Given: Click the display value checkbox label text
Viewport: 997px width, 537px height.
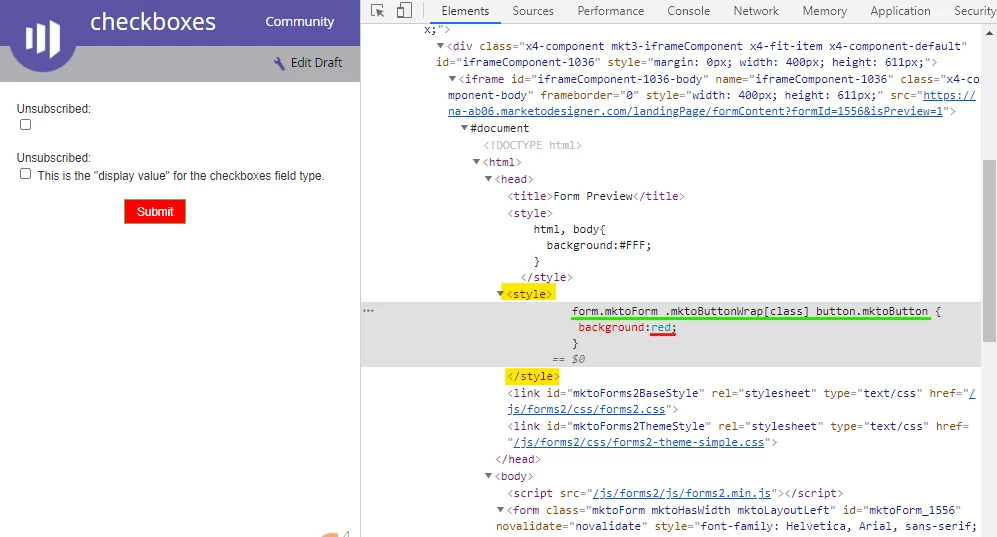Looking at the screenshot, I should pos(181,175).
